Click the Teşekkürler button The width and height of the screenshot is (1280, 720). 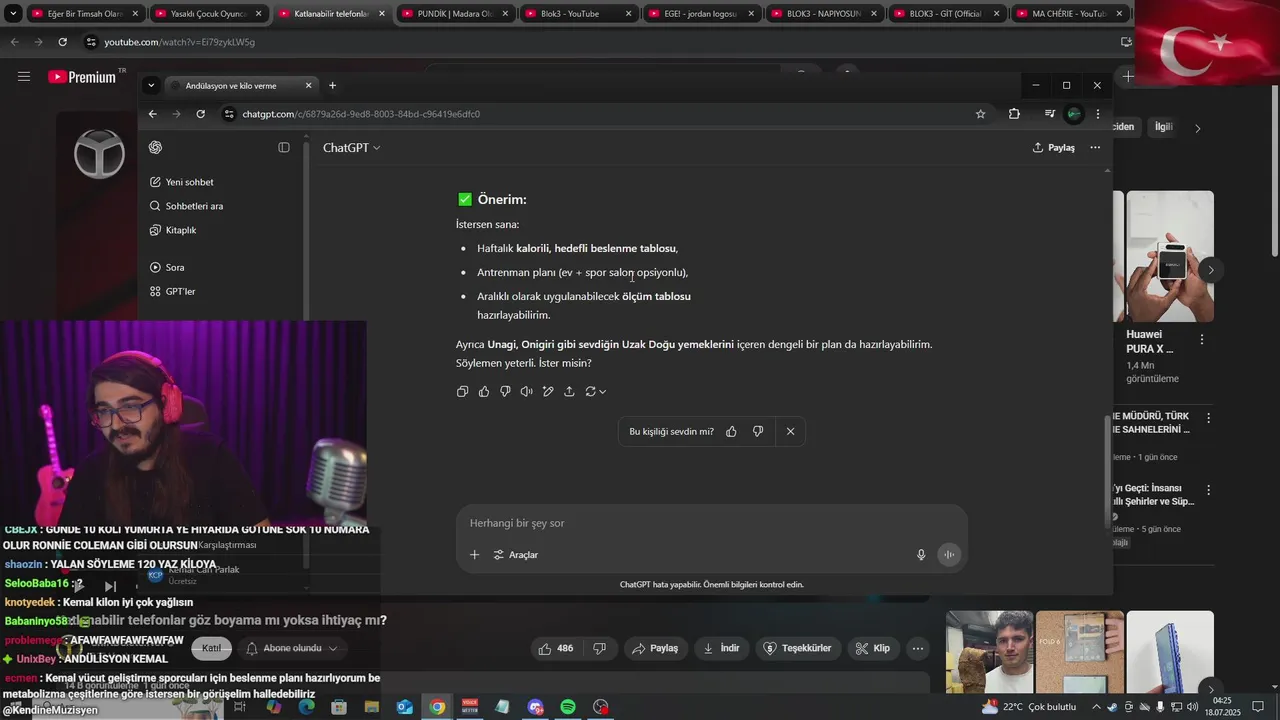(797, 648)
